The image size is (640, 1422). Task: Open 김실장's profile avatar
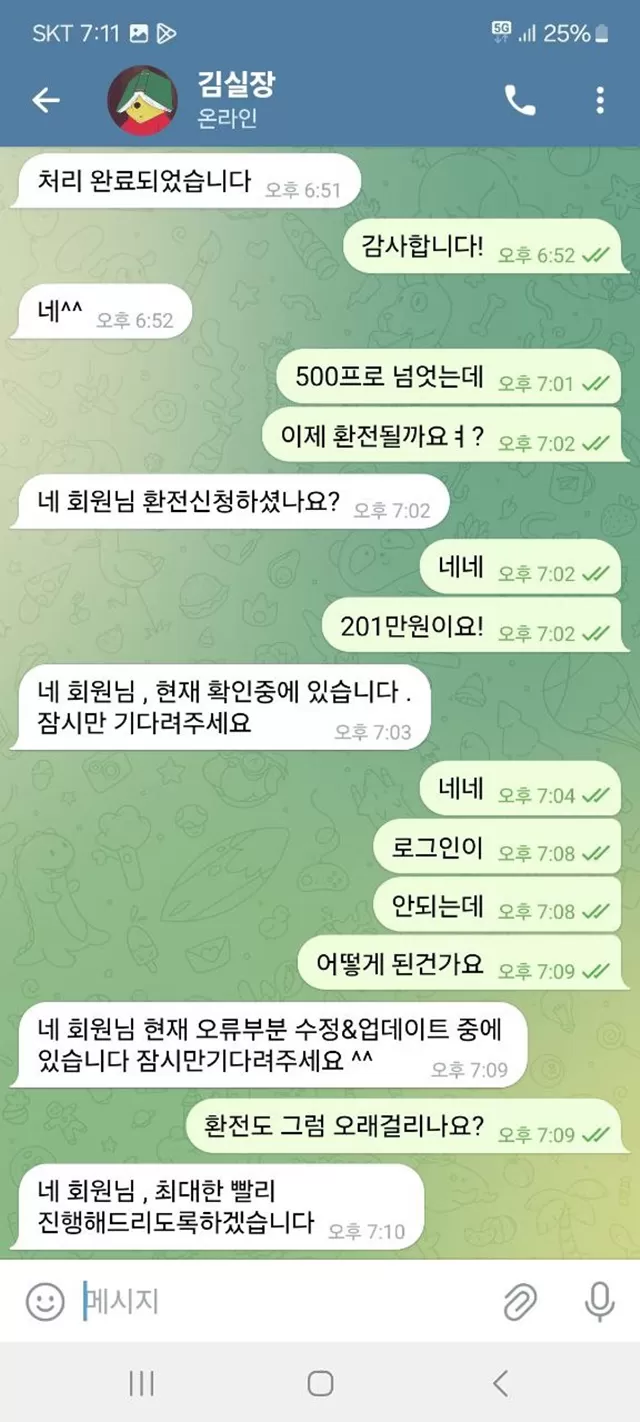[x=142, y=100]
